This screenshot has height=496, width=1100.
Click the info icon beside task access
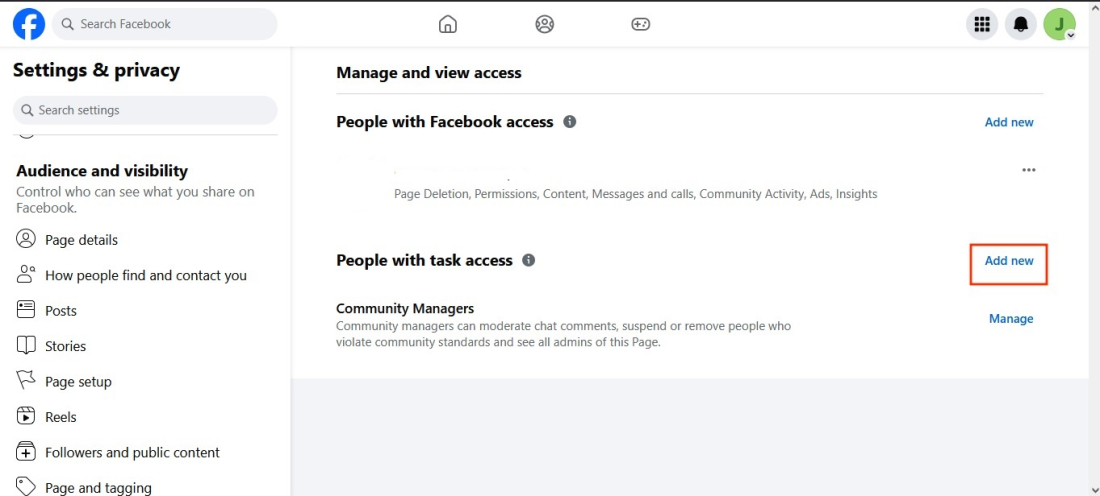click(x=529, y=260)
